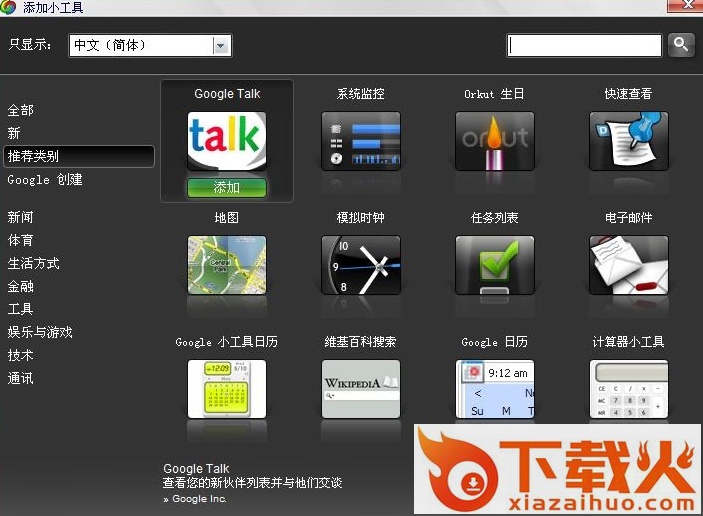Viewport: 703px width, 516px height.
Task: Click the magnifier search button
Action: click(681, 45)
